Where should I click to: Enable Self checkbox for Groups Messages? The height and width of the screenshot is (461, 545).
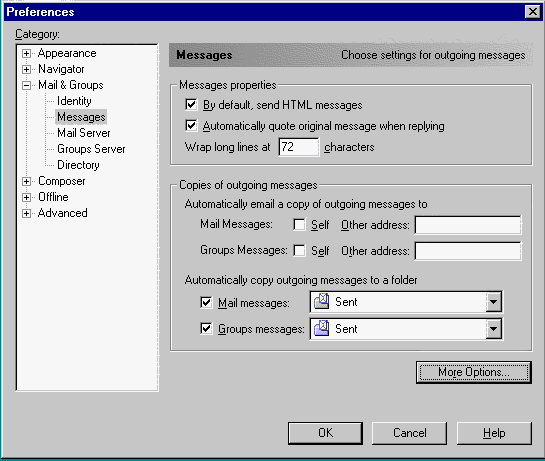point(299,250)
